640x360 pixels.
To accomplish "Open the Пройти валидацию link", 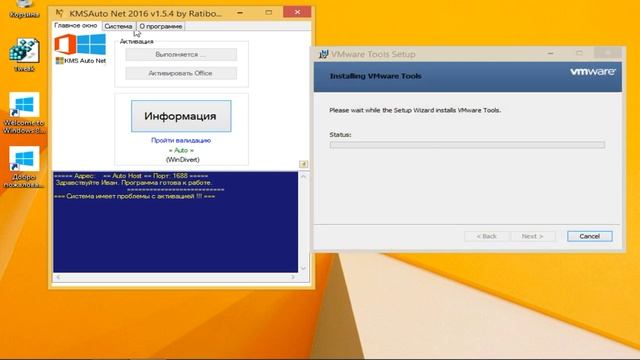I will point(181,140).
